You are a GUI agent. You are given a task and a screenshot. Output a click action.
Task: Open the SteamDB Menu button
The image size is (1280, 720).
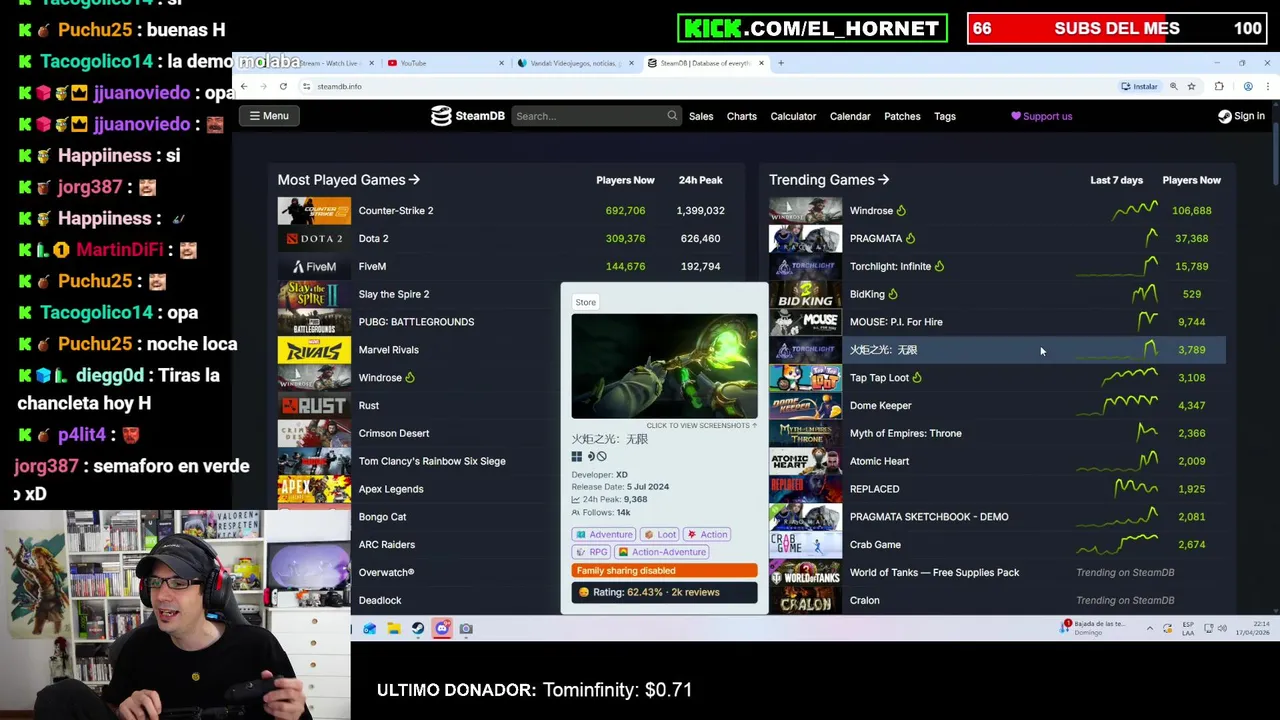[x=269, y=116]
